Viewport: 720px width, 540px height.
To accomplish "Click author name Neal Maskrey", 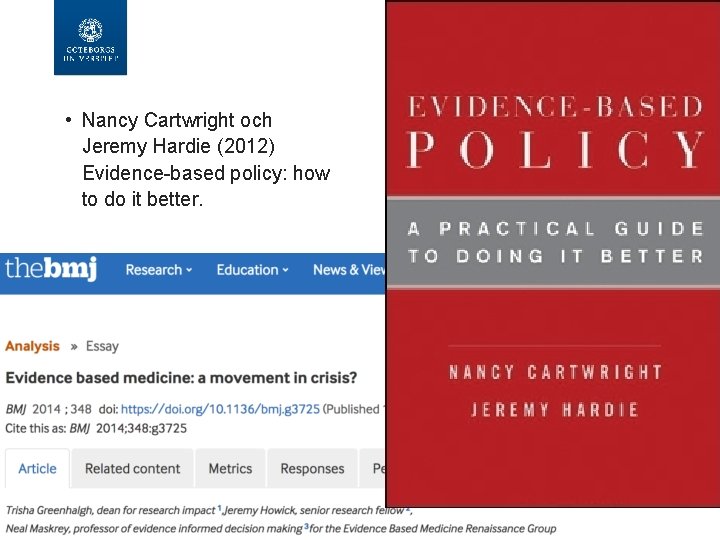I will 37,529.
